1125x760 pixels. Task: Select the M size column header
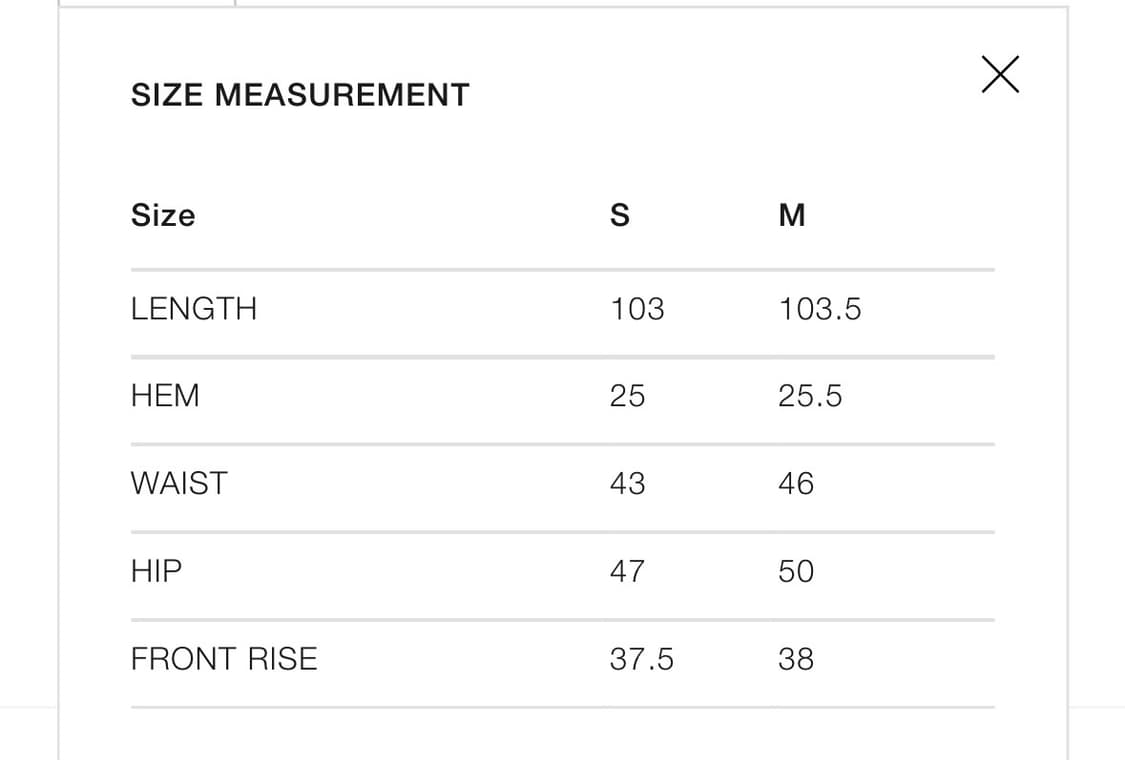tap(792, 216)
